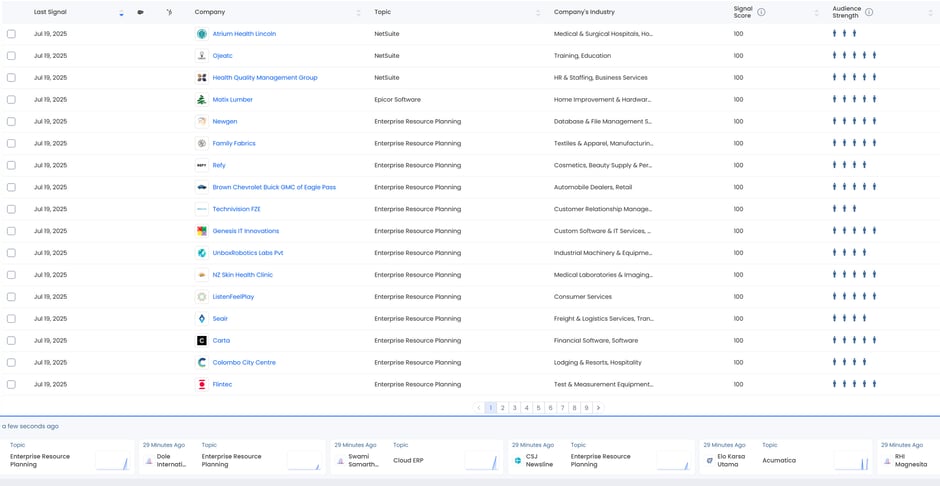Open the Technivision FZE link

pyautogui.click(x=236, y=209)
